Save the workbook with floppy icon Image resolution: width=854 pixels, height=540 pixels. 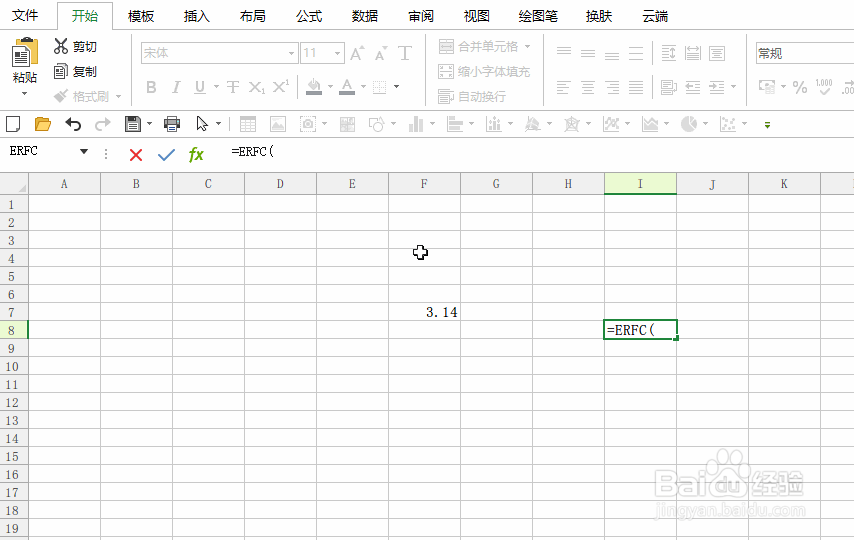click(133, 124)
